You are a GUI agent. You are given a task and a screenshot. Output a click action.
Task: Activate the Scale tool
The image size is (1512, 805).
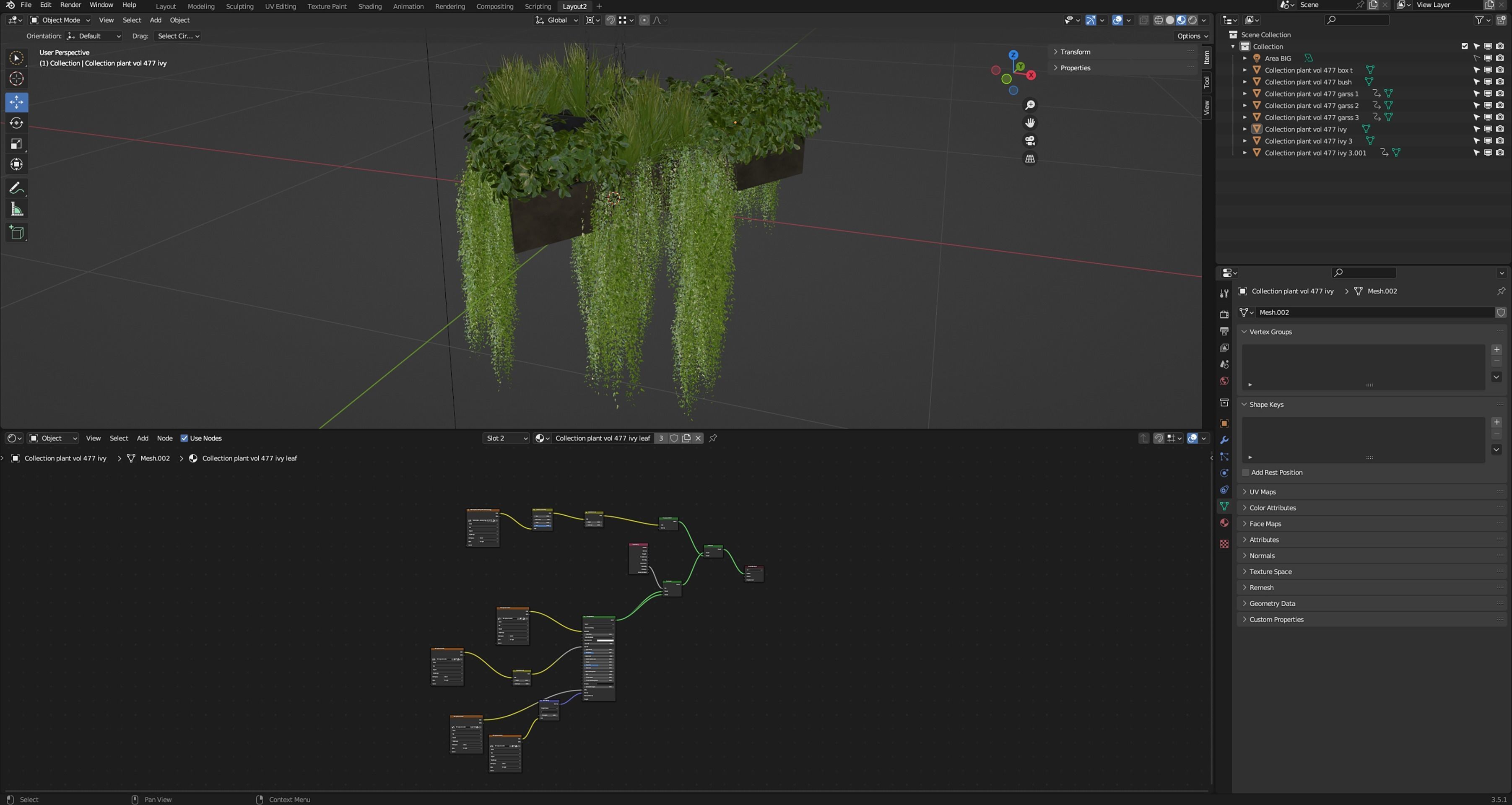16,144
